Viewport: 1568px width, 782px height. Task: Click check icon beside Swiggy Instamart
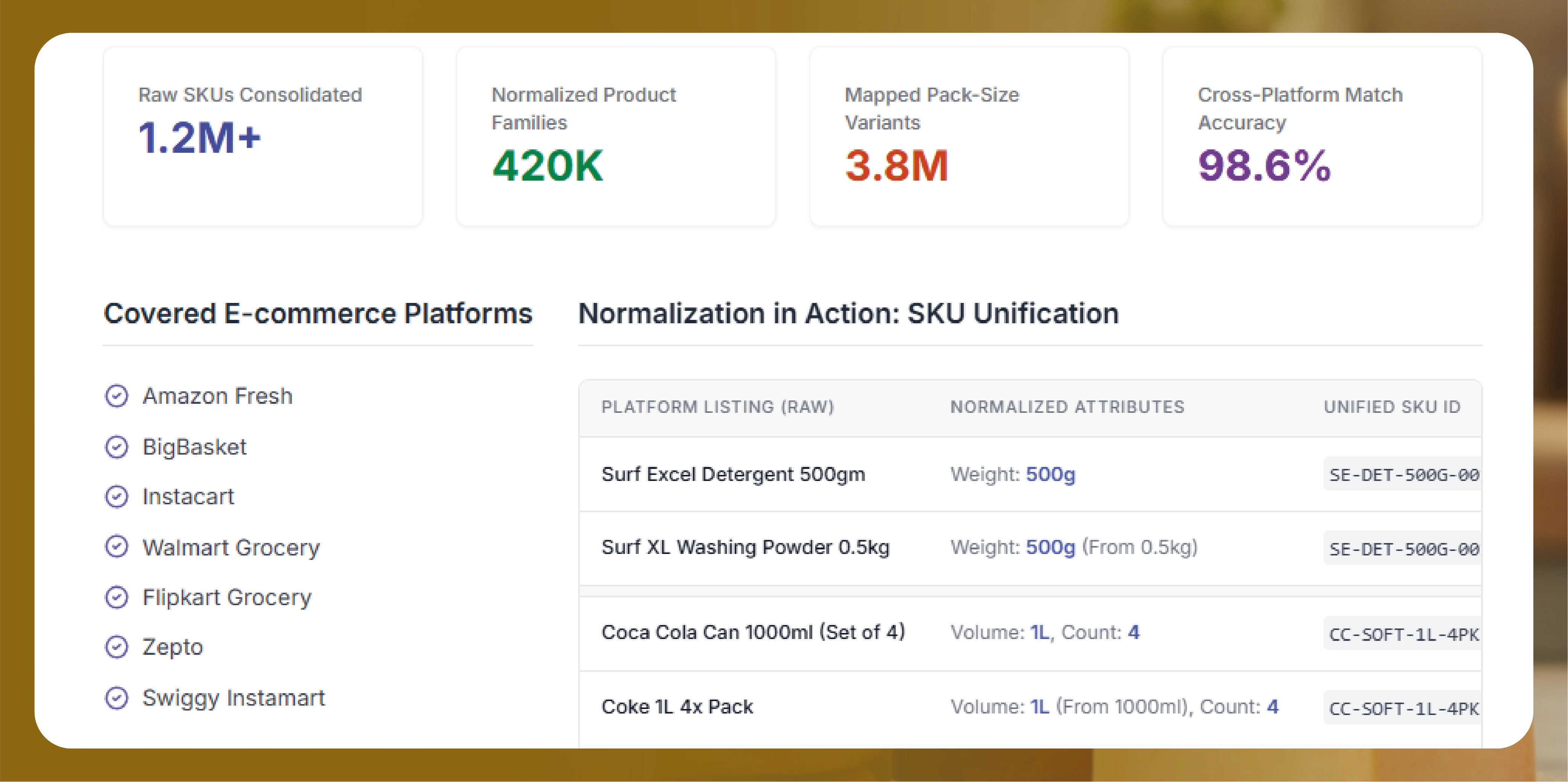point(116,698)
